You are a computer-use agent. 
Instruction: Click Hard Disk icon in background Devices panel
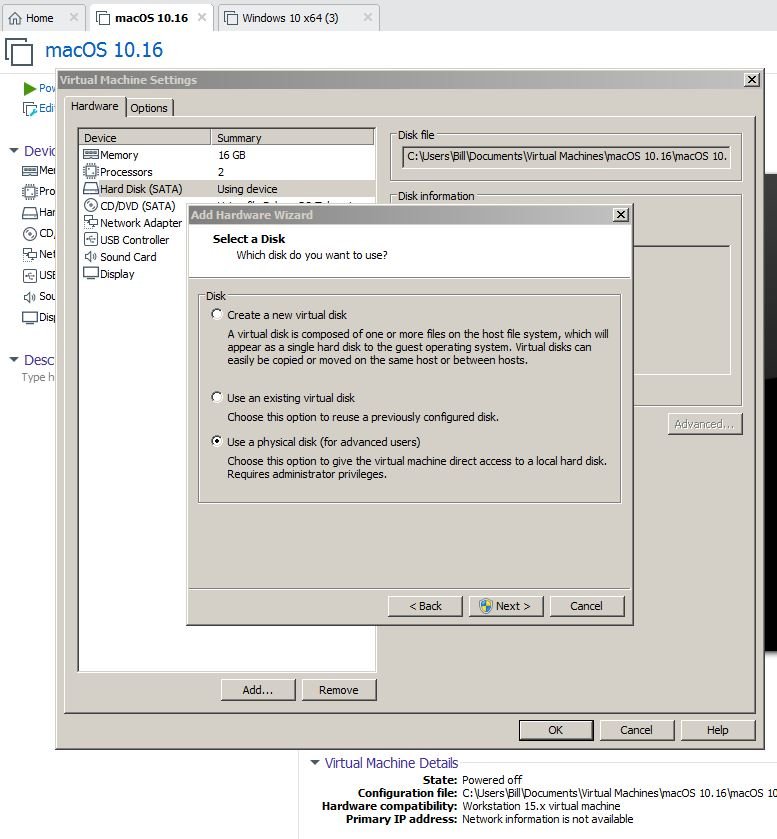(29, 212)
